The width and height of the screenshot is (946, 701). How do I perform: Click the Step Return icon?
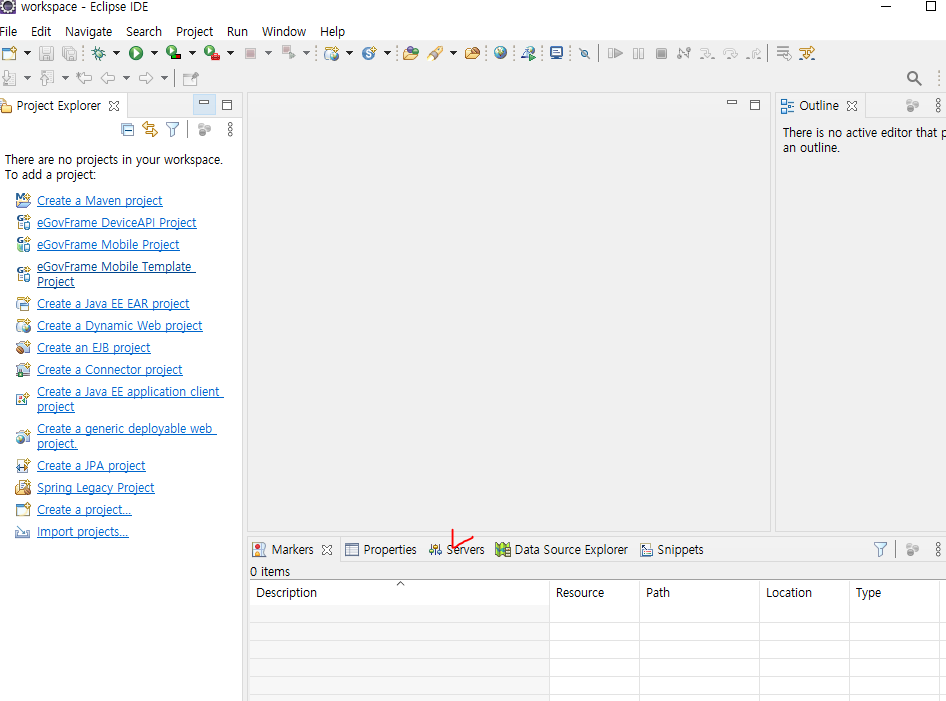coord(754,53)
